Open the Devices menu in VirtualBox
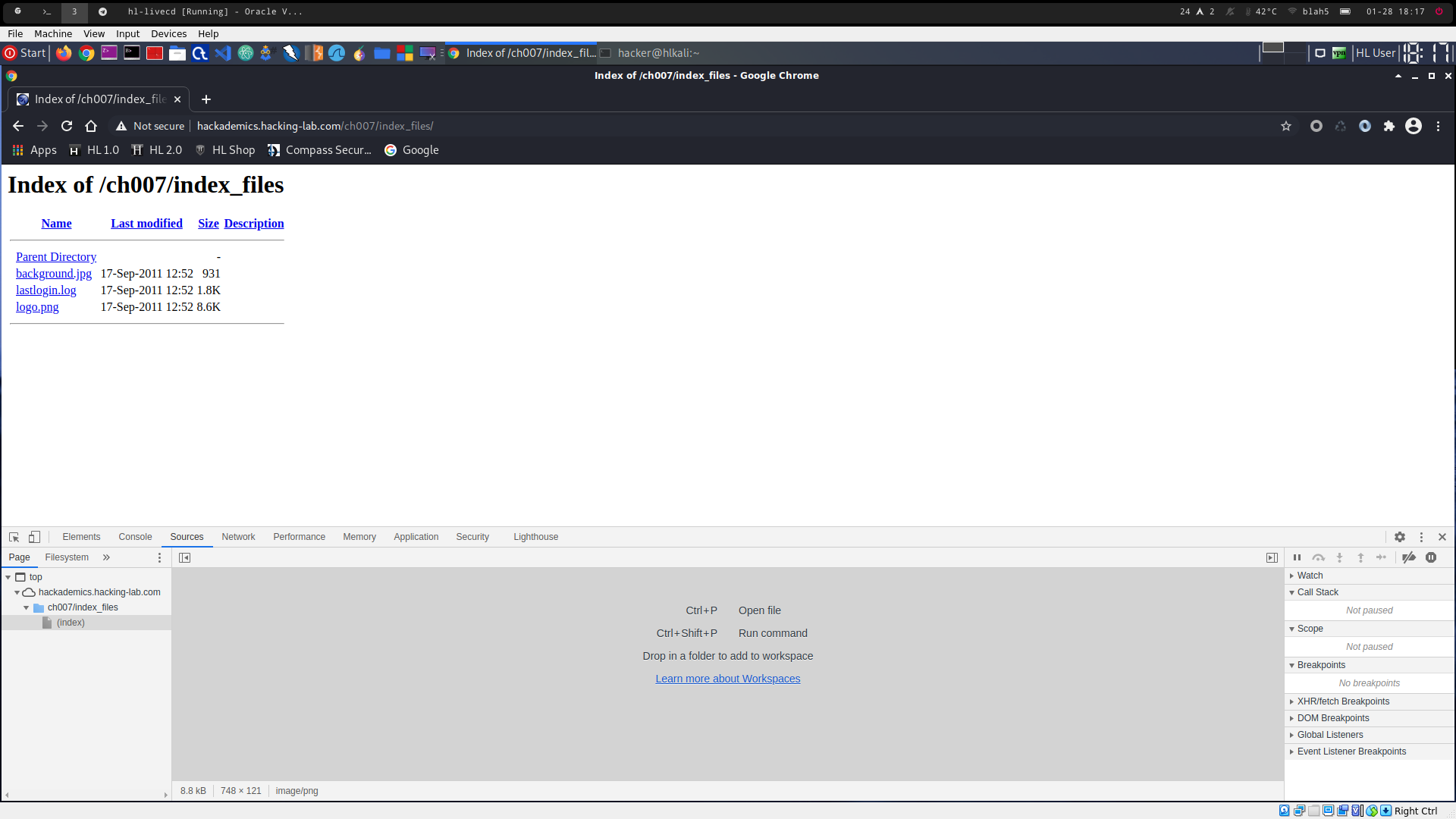 [168, 33]
